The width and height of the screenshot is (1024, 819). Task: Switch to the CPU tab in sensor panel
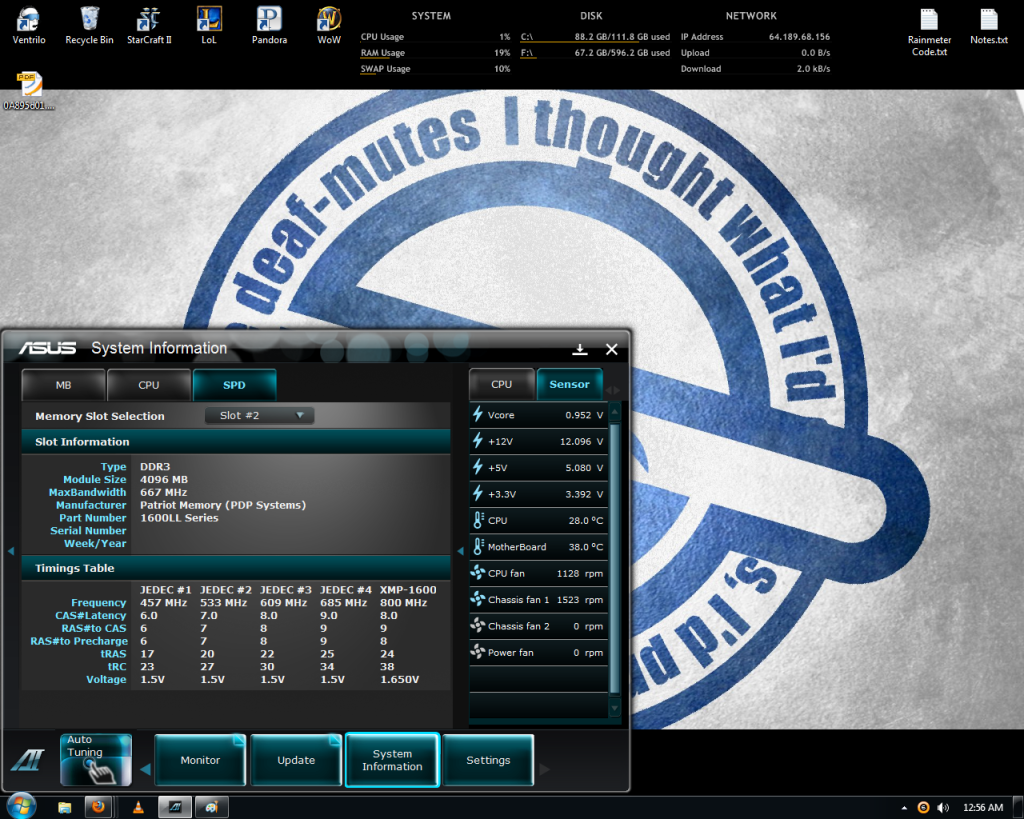click(502, 384)
